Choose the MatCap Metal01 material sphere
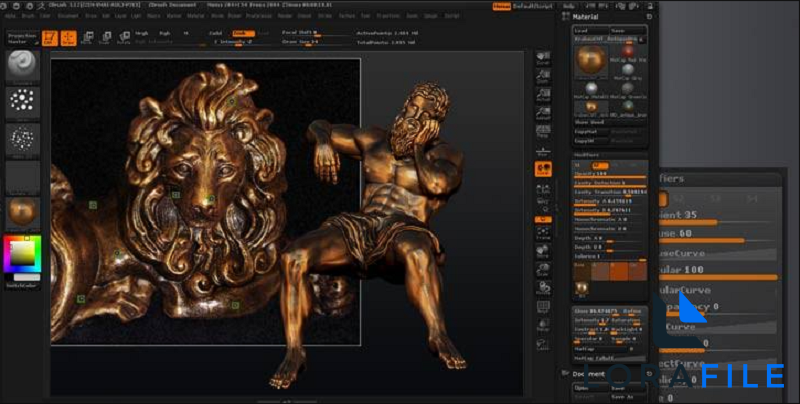This screenshot has width=800, height=404. [591, 90]
